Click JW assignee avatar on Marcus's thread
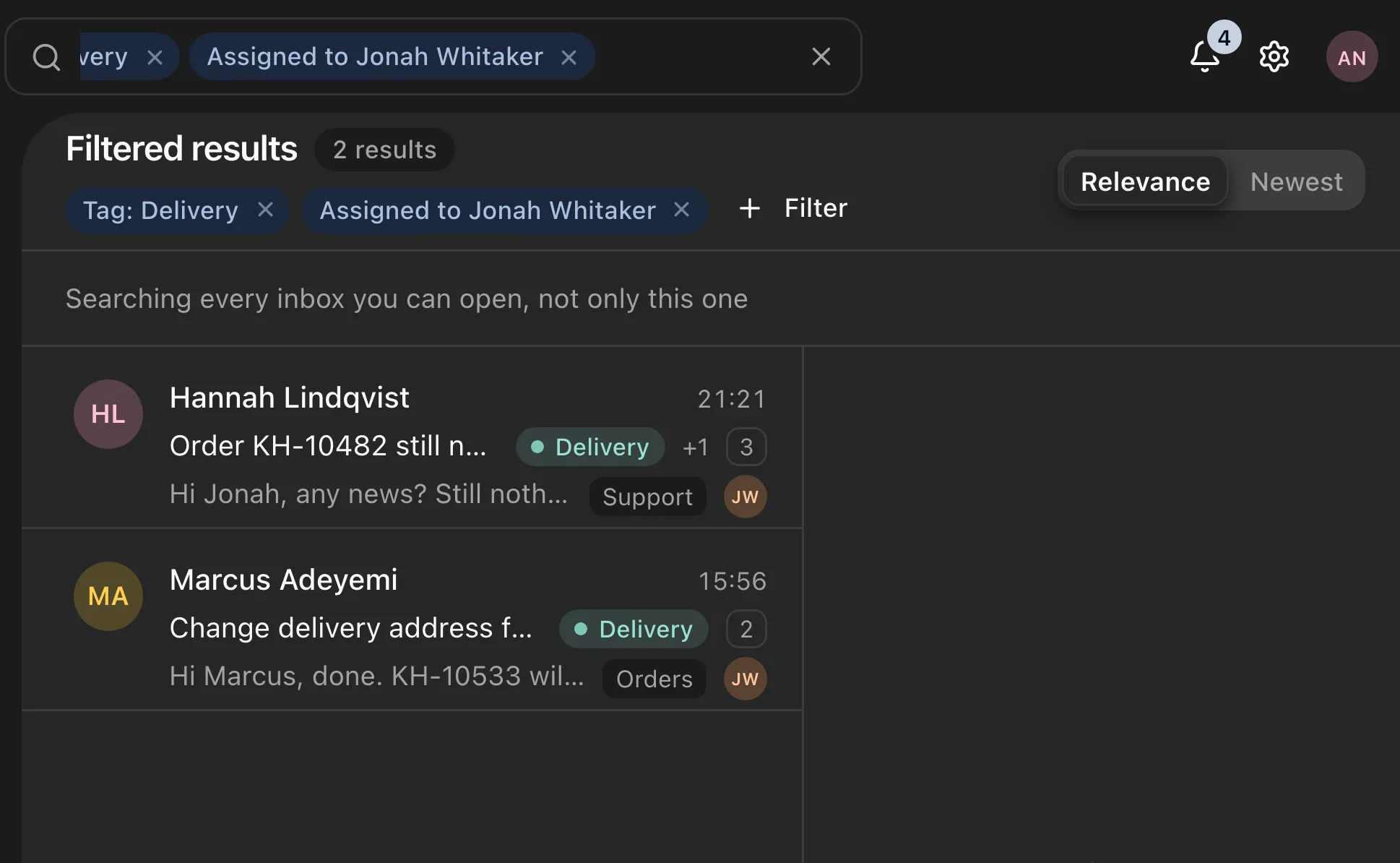 coord(745,679)
